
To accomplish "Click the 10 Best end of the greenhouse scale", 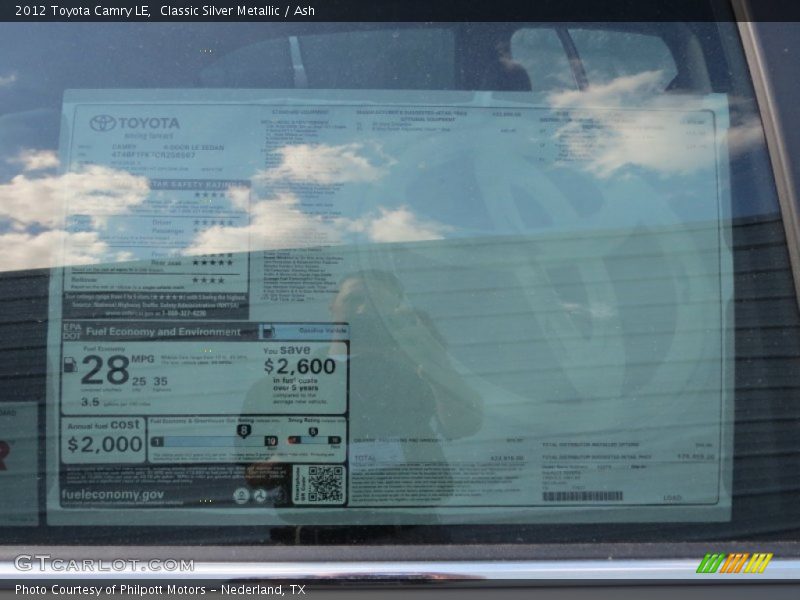I will pyautogui.click(x=271, y=441).
